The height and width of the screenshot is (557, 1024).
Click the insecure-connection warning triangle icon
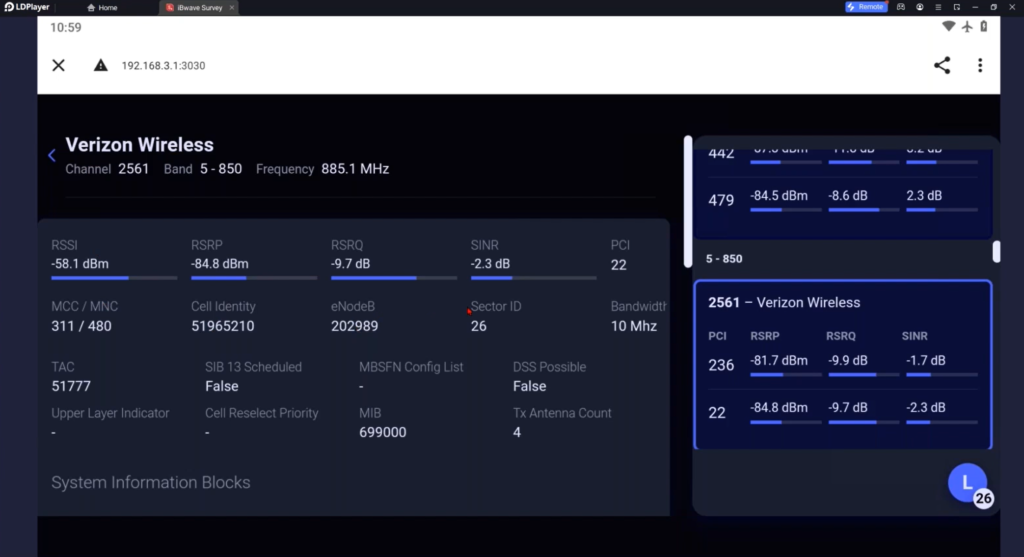coord(100,65)
